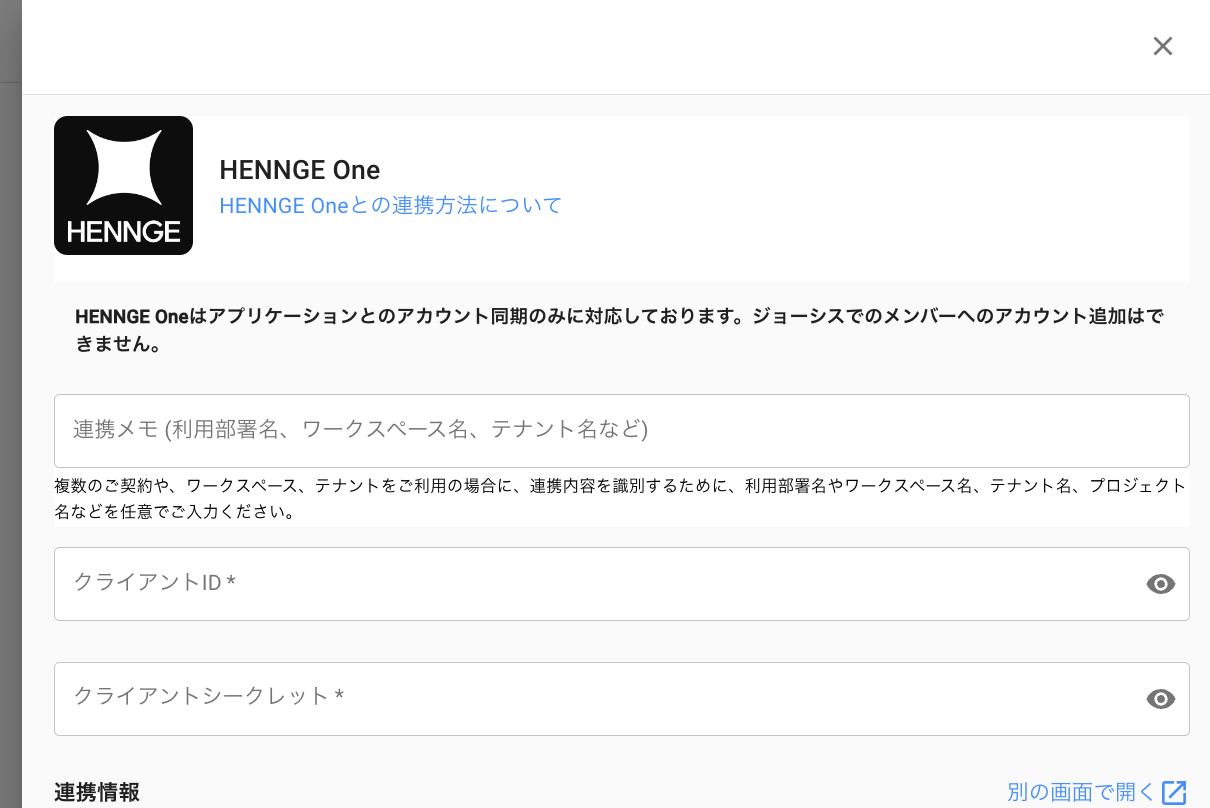Select the 連携情報 section heading

point(97,793)
